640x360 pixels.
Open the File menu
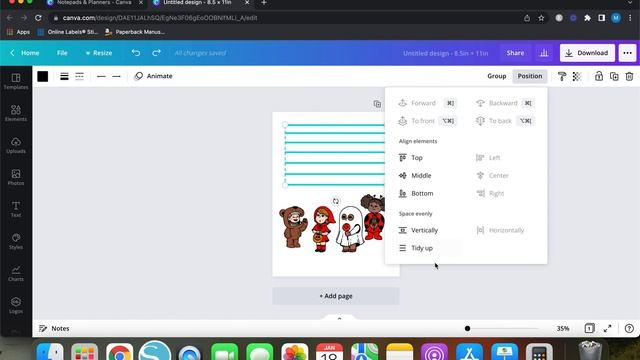pos(62,53)
